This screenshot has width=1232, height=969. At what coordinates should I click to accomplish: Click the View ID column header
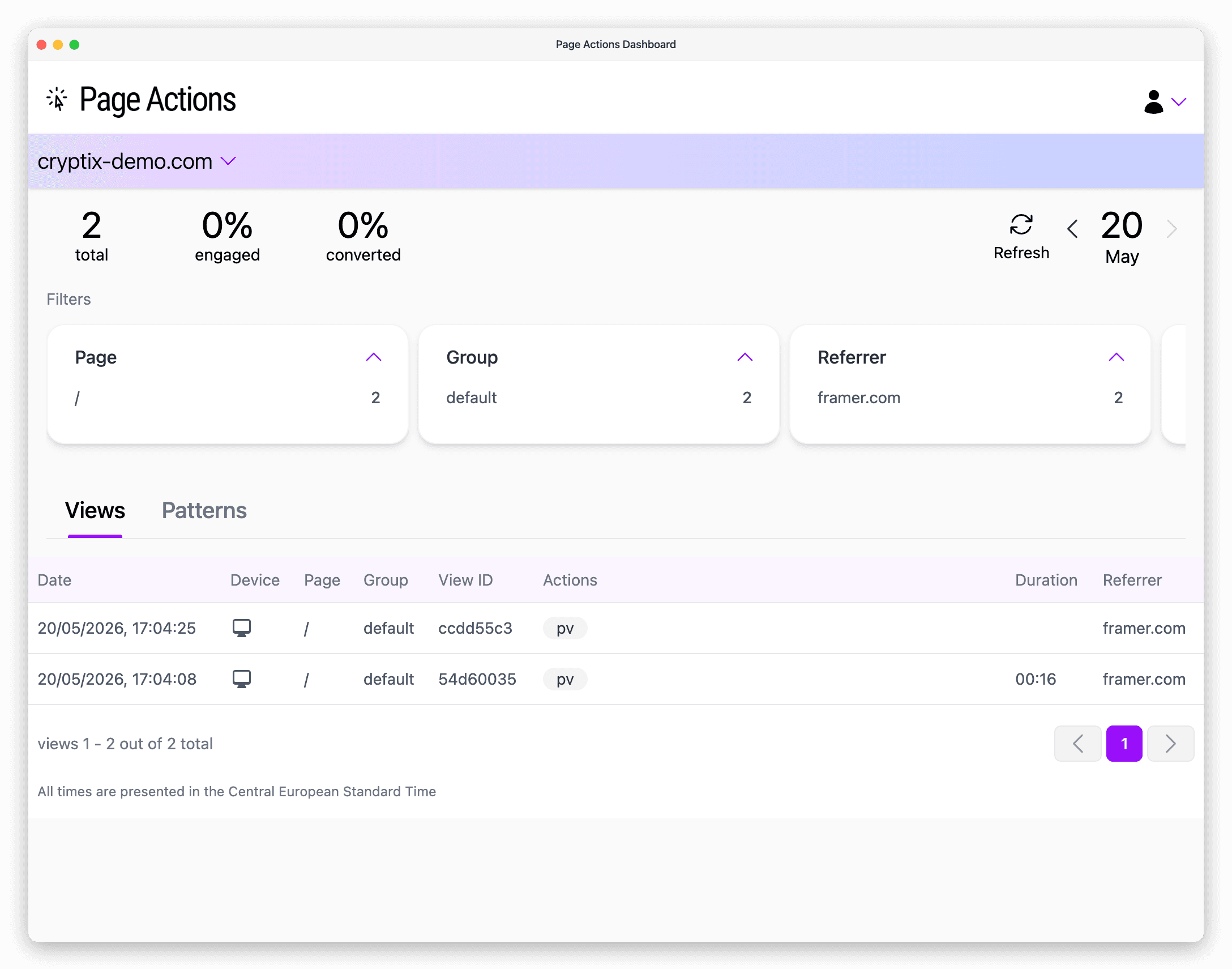point(465,580)
